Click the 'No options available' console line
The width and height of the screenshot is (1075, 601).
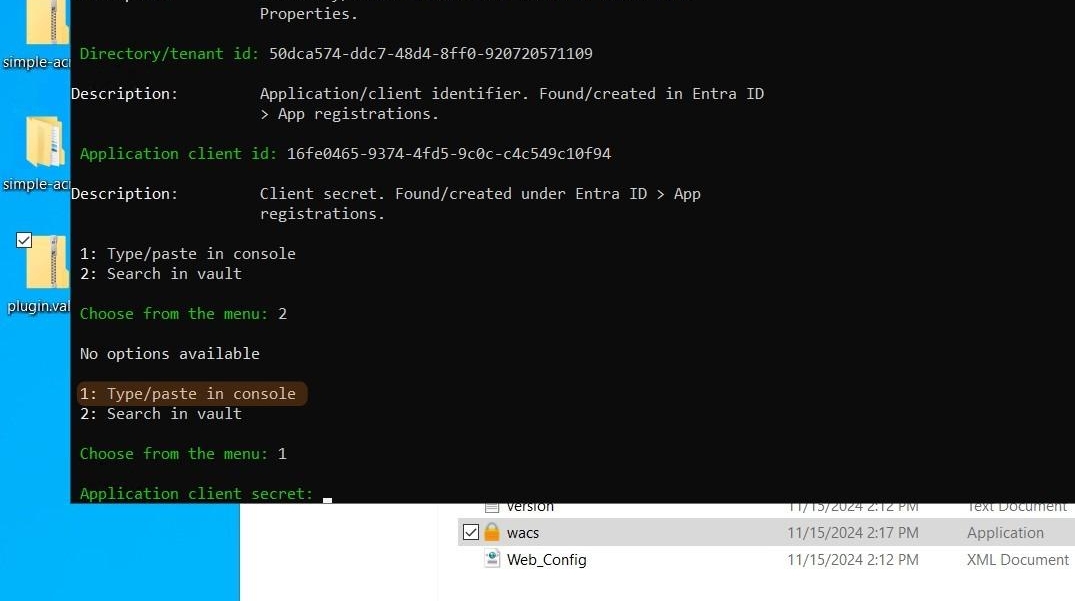(169, 354)
